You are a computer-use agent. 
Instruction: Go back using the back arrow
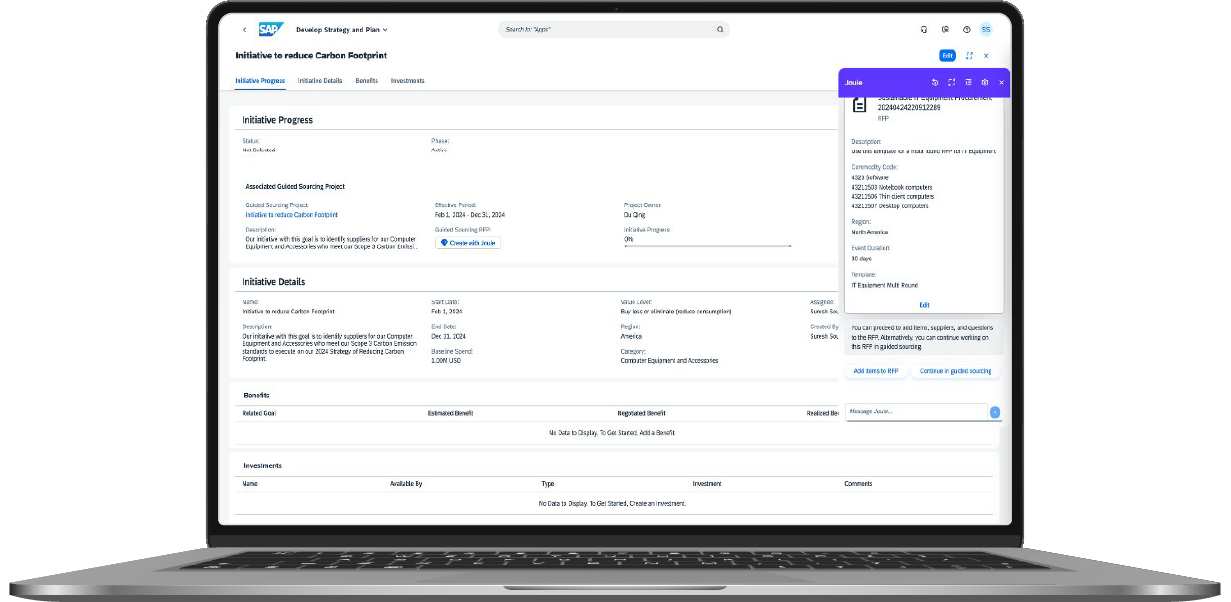tap(244, 30)
